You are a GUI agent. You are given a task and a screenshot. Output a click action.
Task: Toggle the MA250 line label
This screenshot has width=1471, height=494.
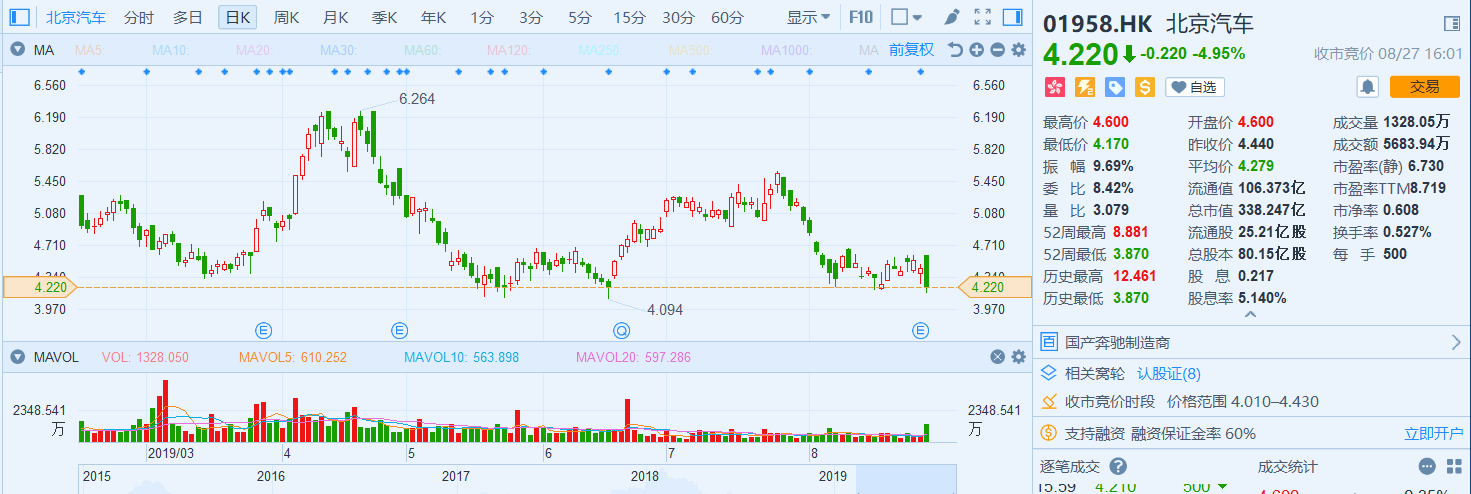602,50
